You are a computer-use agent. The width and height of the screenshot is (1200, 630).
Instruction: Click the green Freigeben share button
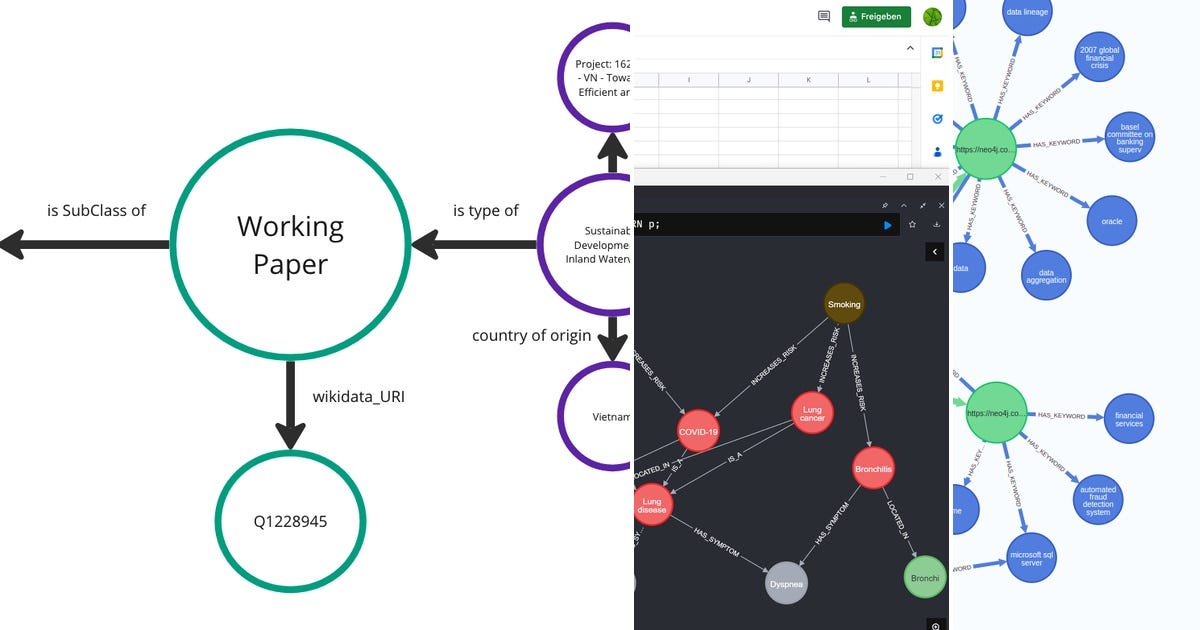click(x=876, y=16)
